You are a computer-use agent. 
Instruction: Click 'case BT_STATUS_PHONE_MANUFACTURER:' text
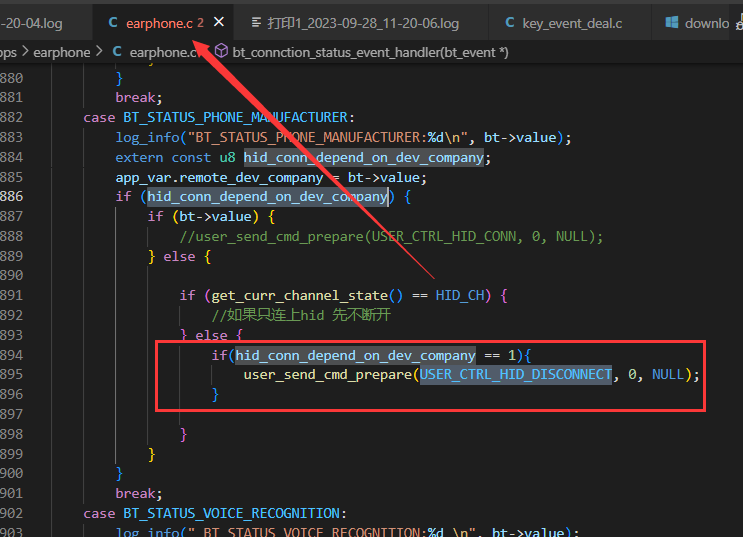pos(219,117)
